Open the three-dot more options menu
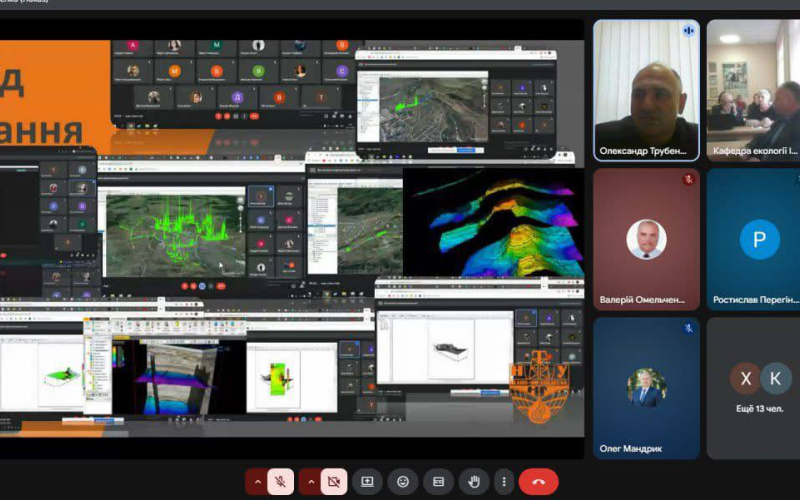Viewport: 800px width, 500px height. tap(504, 482)
